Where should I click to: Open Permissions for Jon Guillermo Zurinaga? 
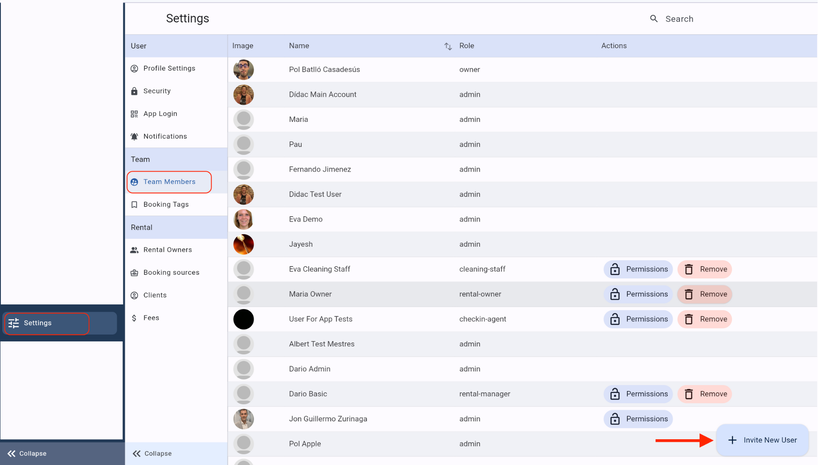(x=638, y=419)
